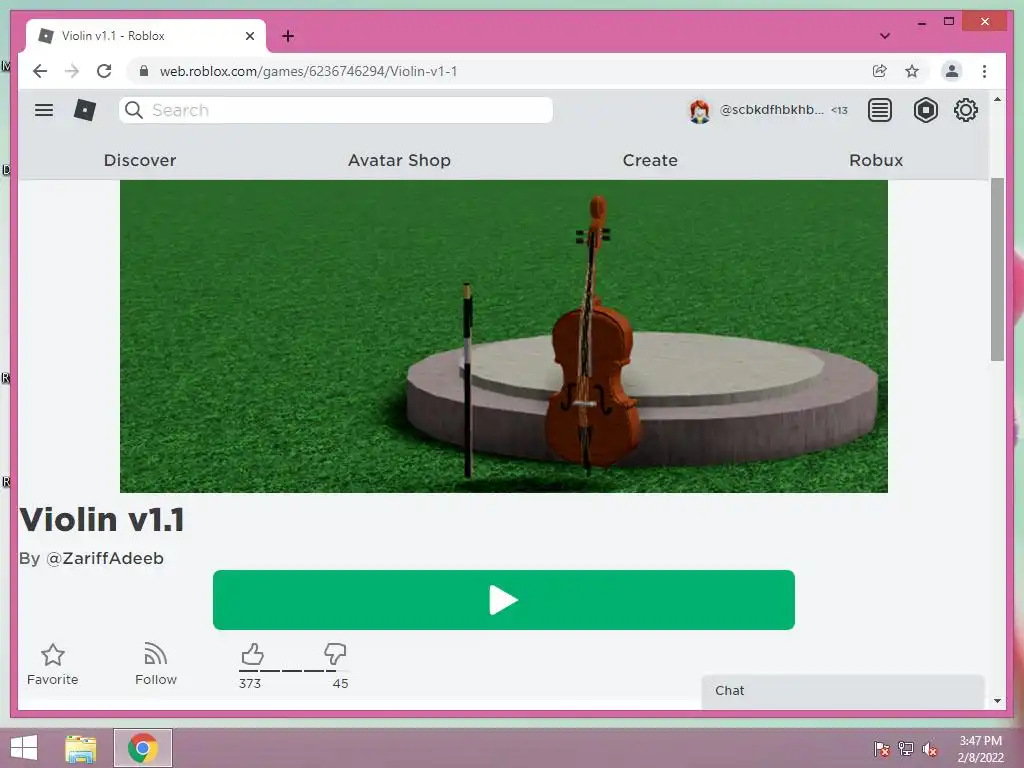Select the Violin v1.1 browser tab

pyautogui.click(x=146, y=36)
